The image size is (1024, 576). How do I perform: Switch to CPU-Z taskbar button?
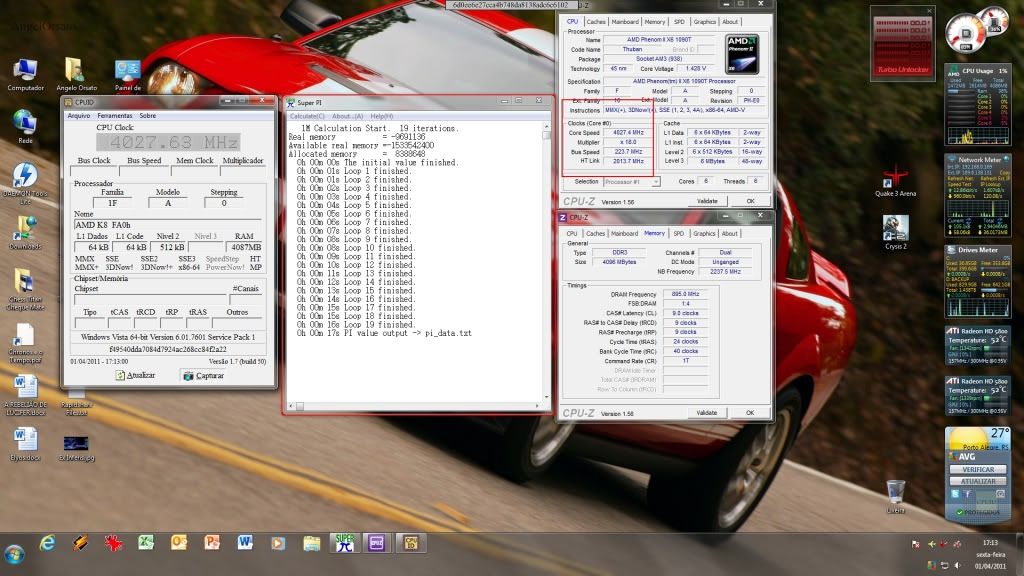pos(377,543)
